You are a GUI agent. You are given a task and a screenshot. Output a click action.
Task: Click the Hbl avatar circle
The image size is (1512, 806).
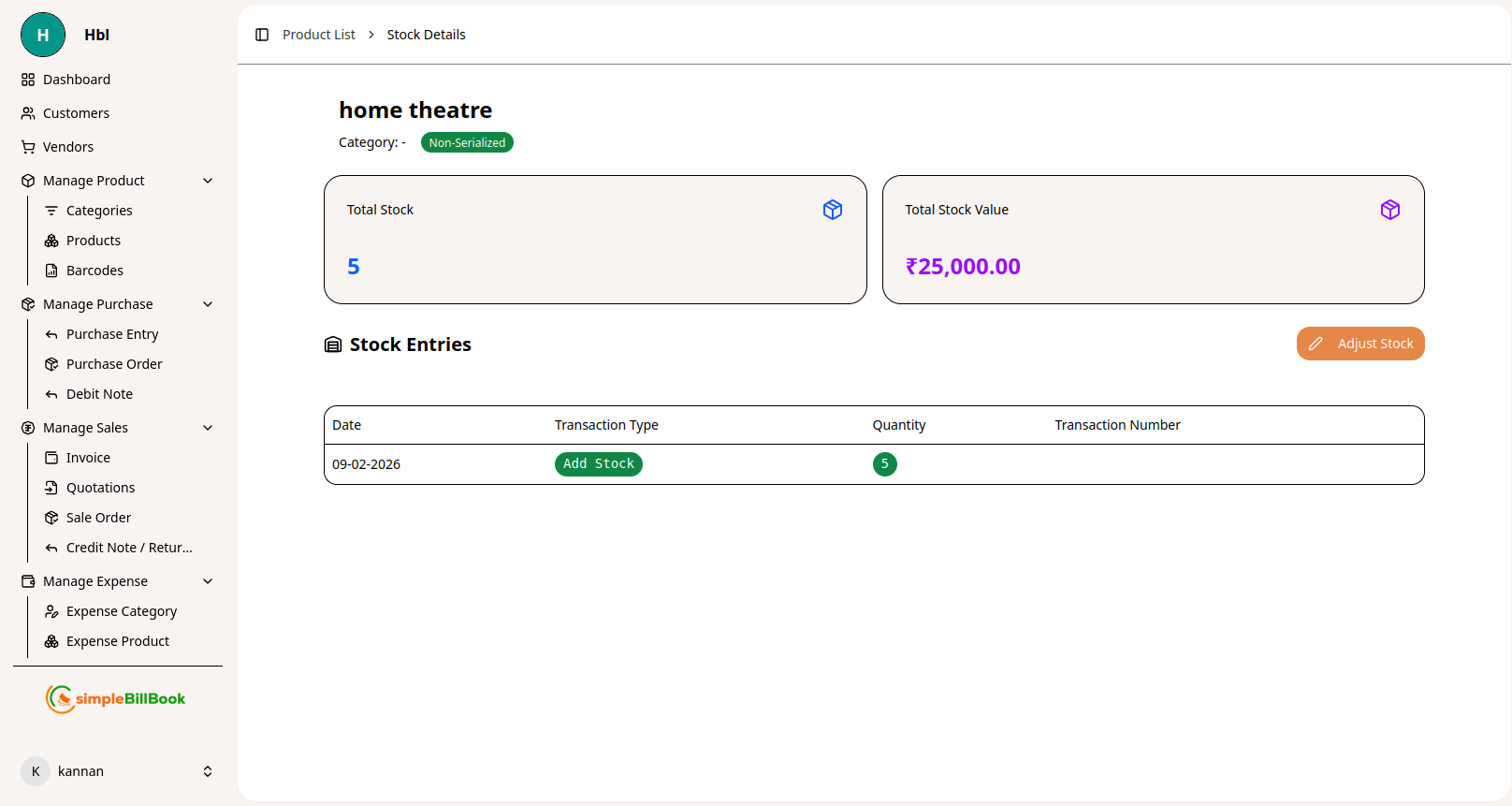(x=43, y=35)
